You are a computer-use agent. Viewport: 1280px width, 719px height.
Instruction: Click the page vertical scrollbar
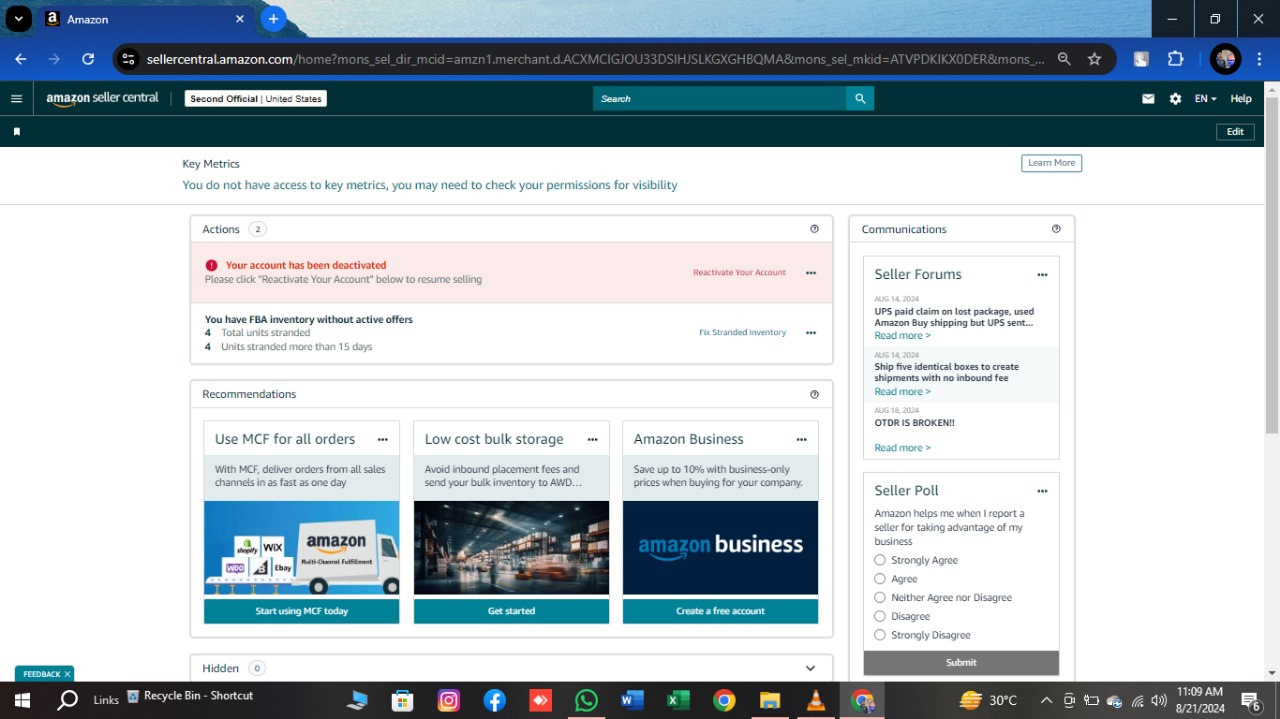(x=1272, y=266)
